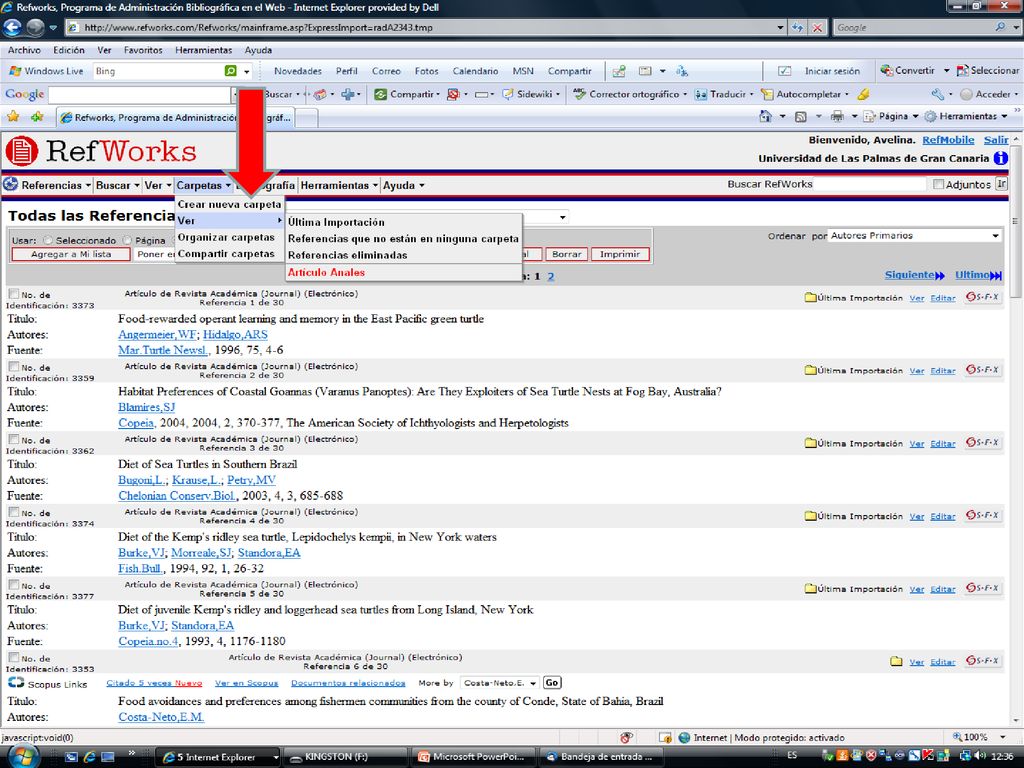Open the address bar history dropdown

click(780, 27)
